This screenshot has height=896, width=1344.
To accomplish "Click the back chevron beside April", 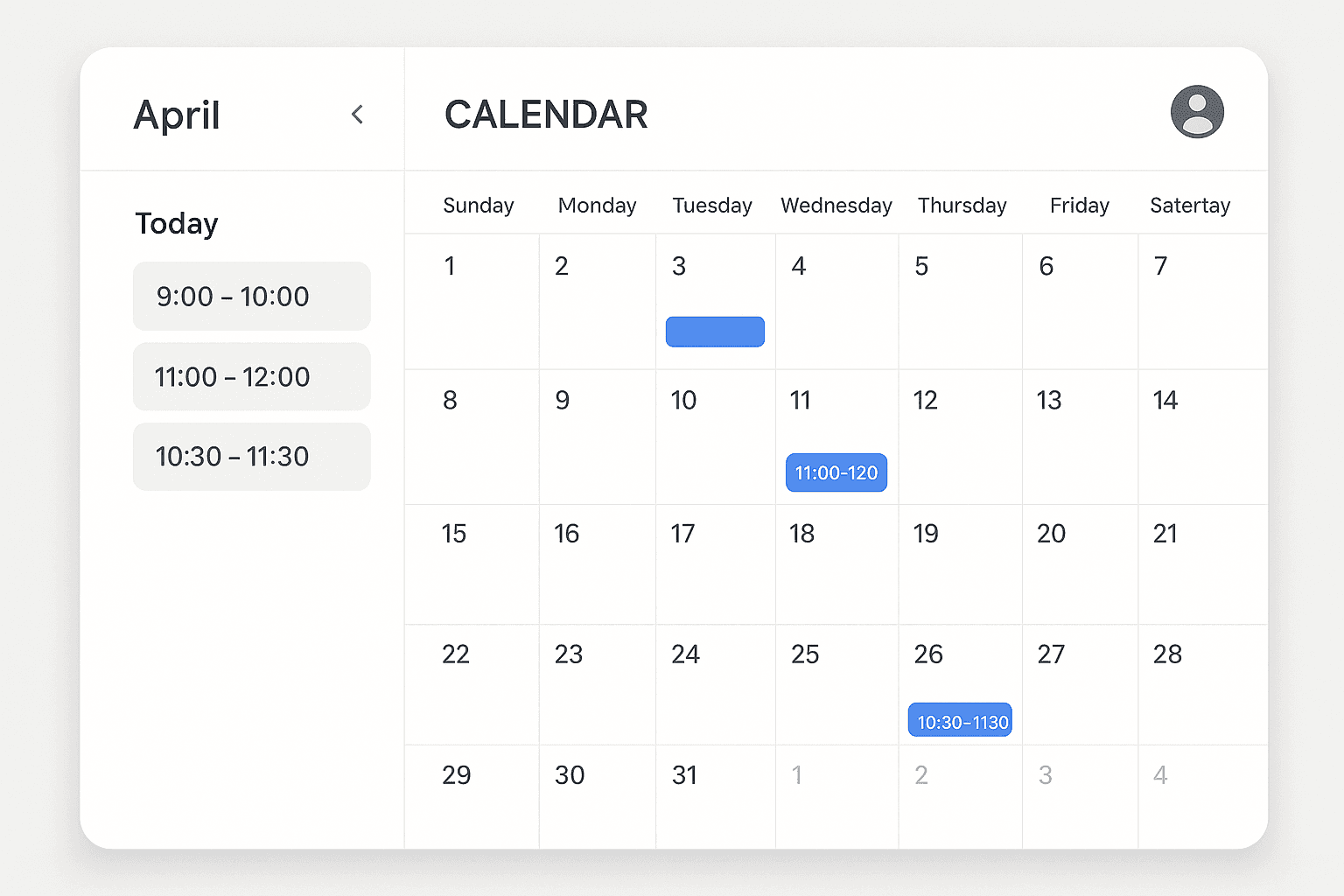I will 358,114.
